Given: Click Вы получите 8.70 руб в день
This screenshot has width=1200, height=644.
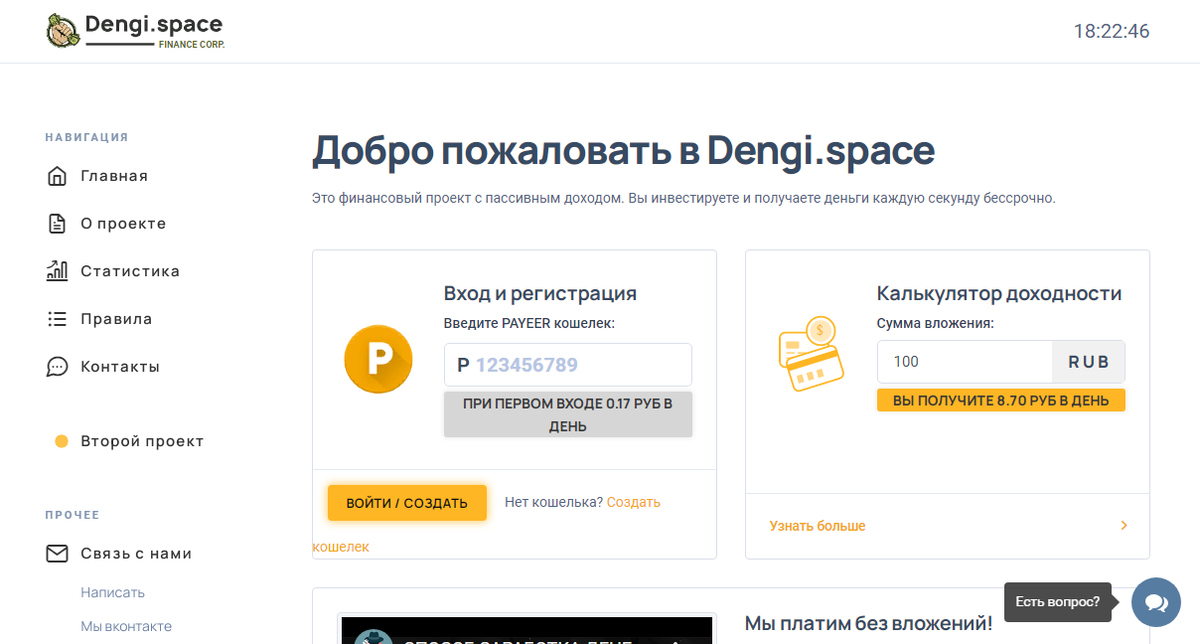Looking at the screenshot, I should pyautogui.click(x=1001, y=400).
